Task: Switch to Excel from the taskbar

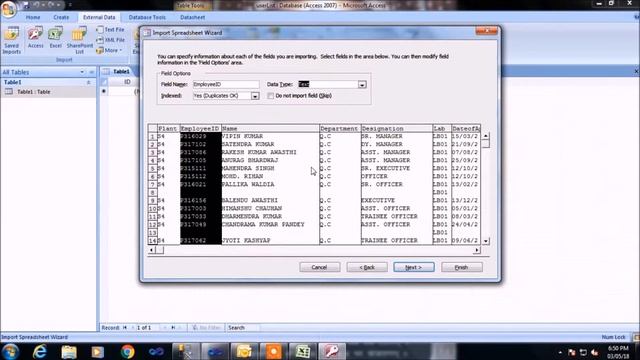Action: [x=302, y=351]
